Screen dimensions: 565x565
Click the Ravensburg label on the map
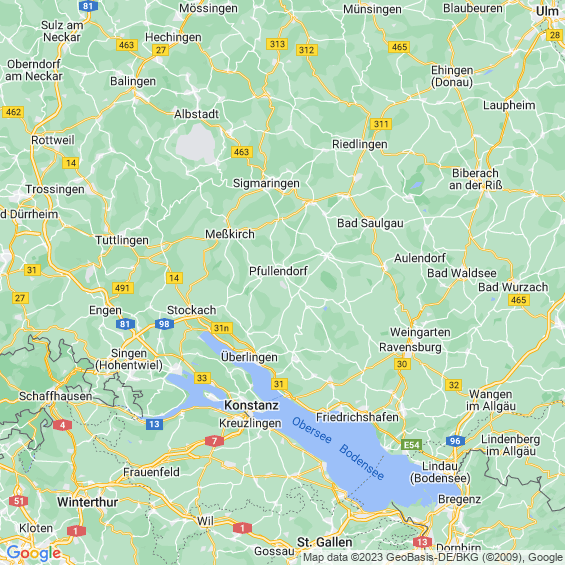[x=410, y=347]
